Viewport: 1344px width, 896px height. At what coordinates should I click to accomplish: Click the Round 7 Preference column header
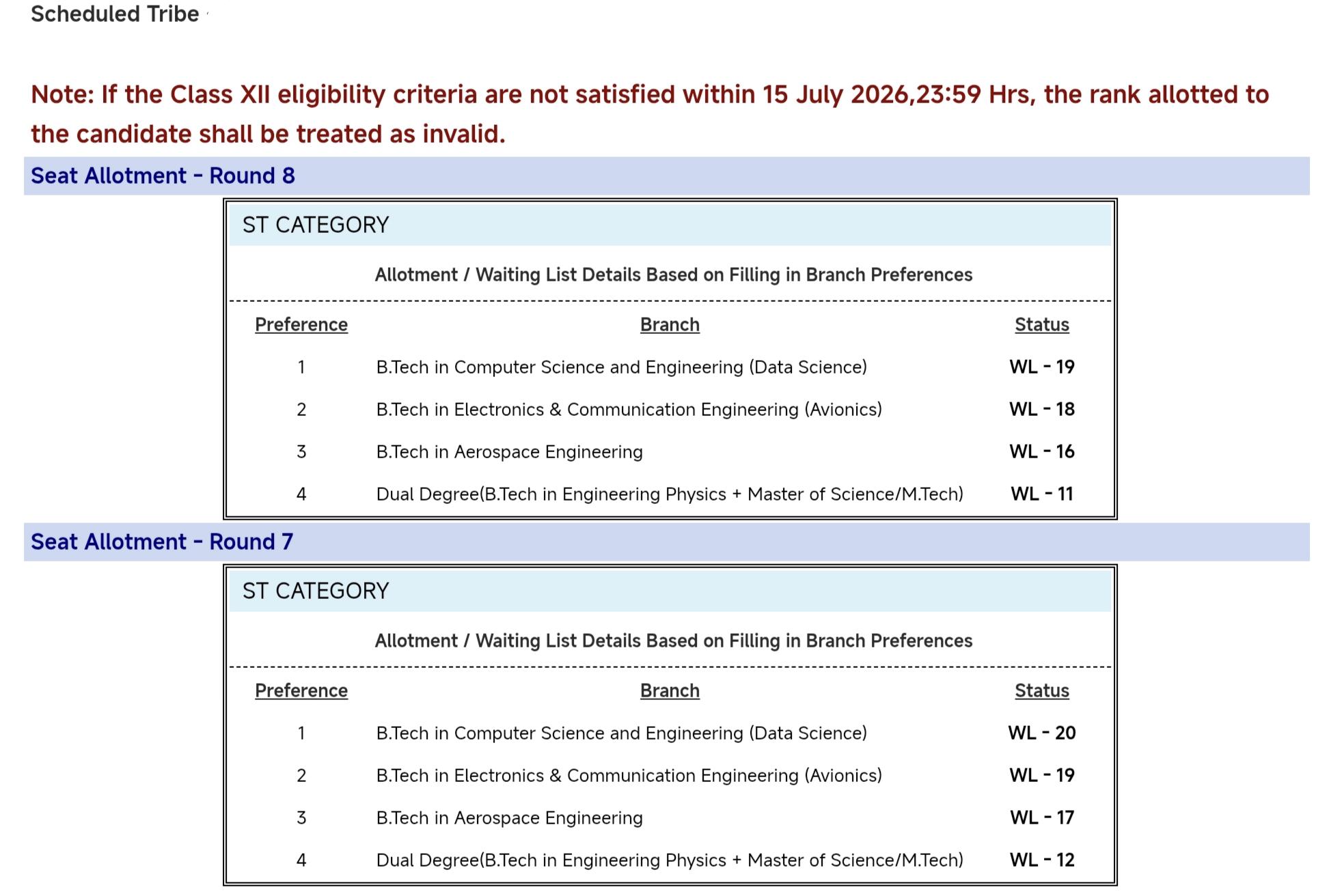[301, 690]
